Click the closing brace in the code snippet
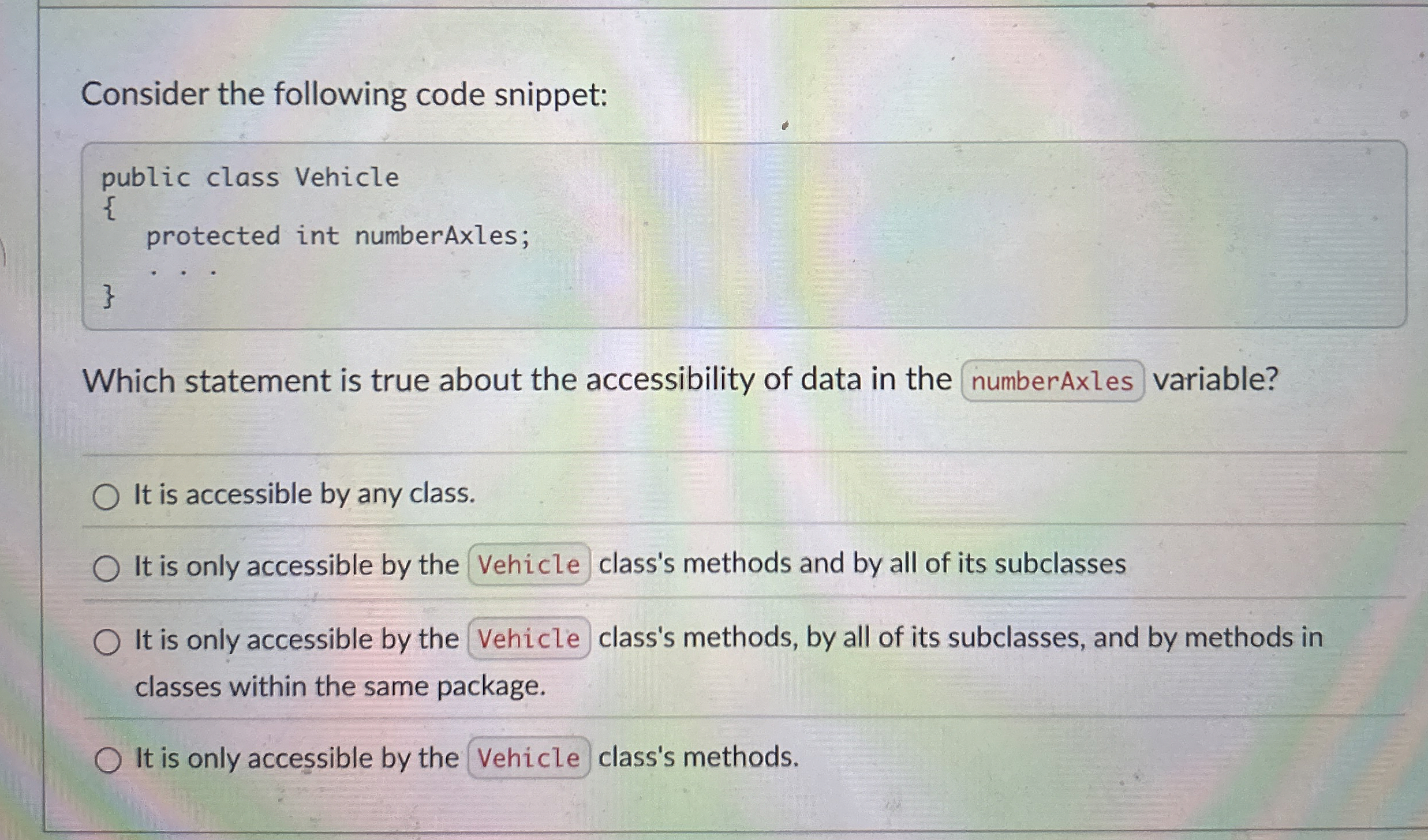1428x840 pixels. 109,296
